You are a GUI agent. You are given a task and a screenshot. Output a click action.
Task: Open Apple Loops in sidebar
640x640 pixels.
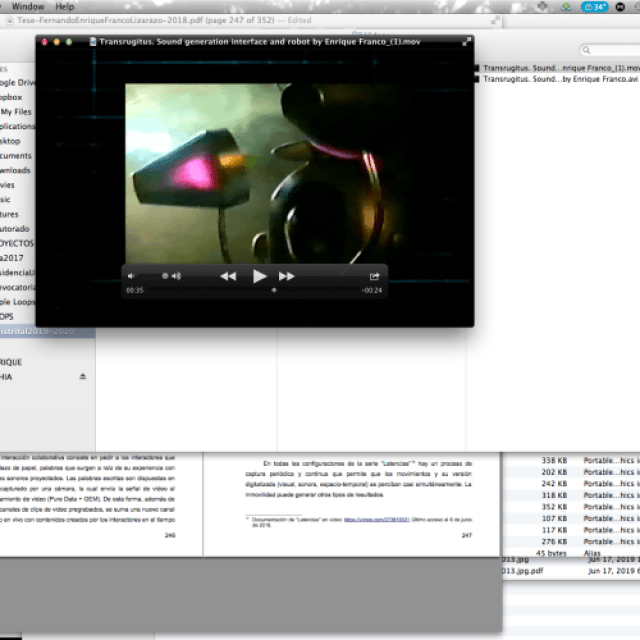(x=18, y=302)
